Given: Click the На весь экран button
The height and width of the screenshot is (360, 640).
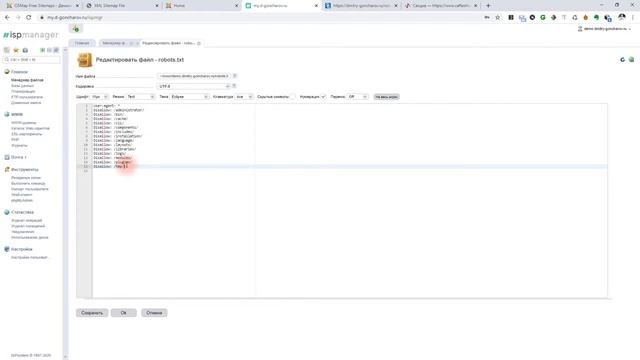Looking at the screenshot, I should [386, 97].
